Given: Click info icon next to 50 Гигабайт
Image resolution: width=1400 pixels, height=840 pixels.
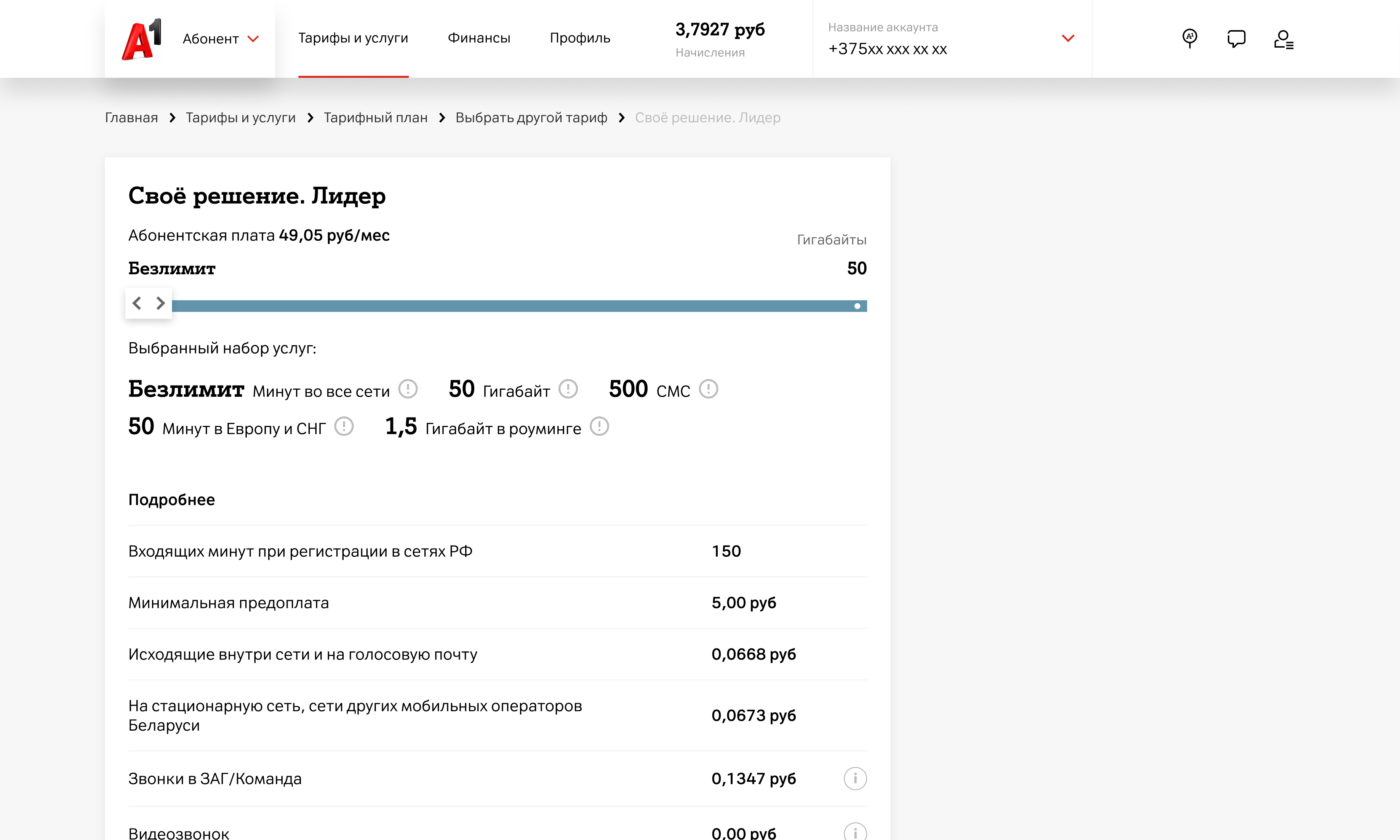Looking at the screenshot, I should click(568, 389).
